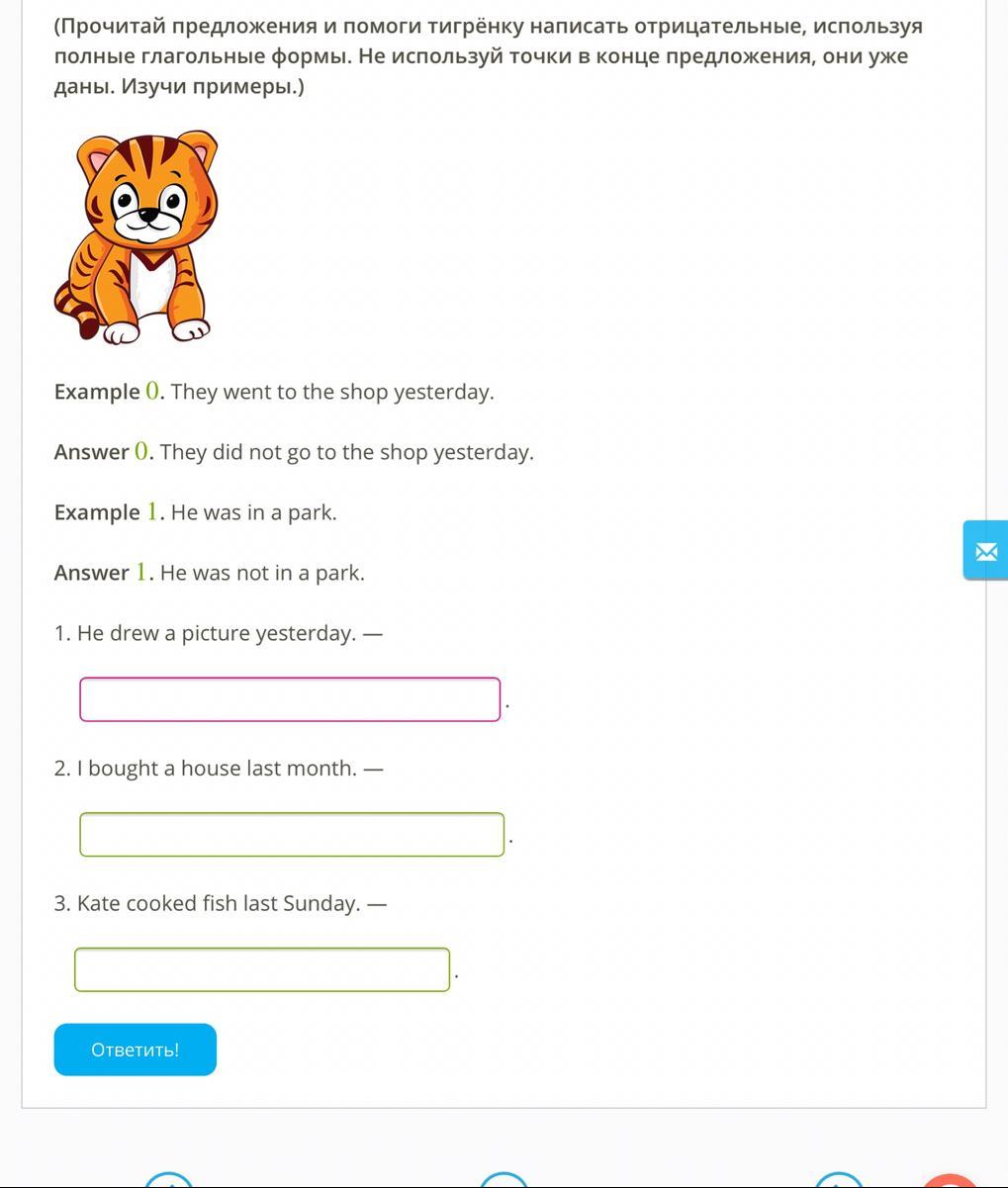
Task: Focus the answer field for sentence 1
Action: point(290,699)
